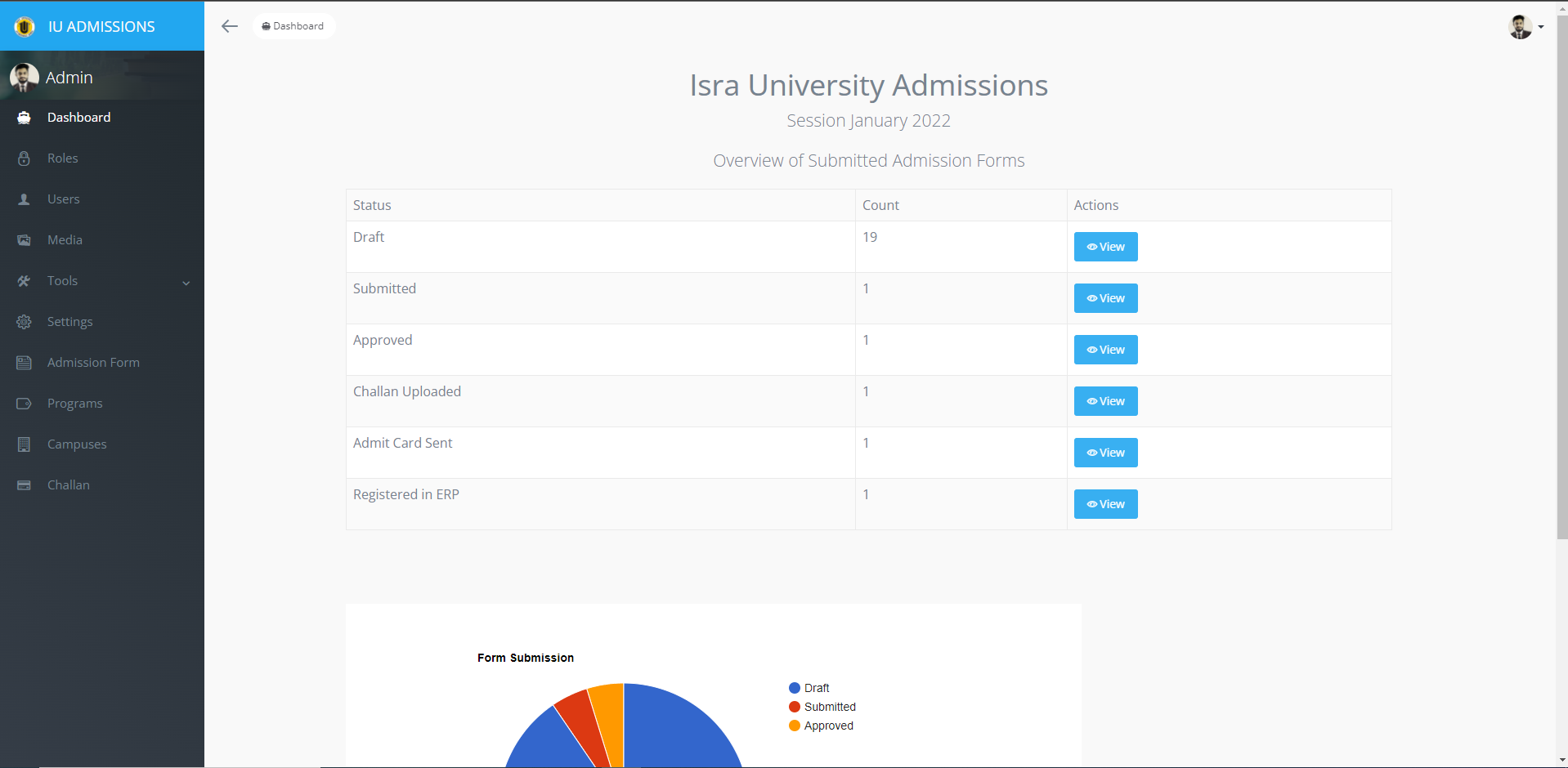Click the Media sidebar icon

tap(24, 240)
